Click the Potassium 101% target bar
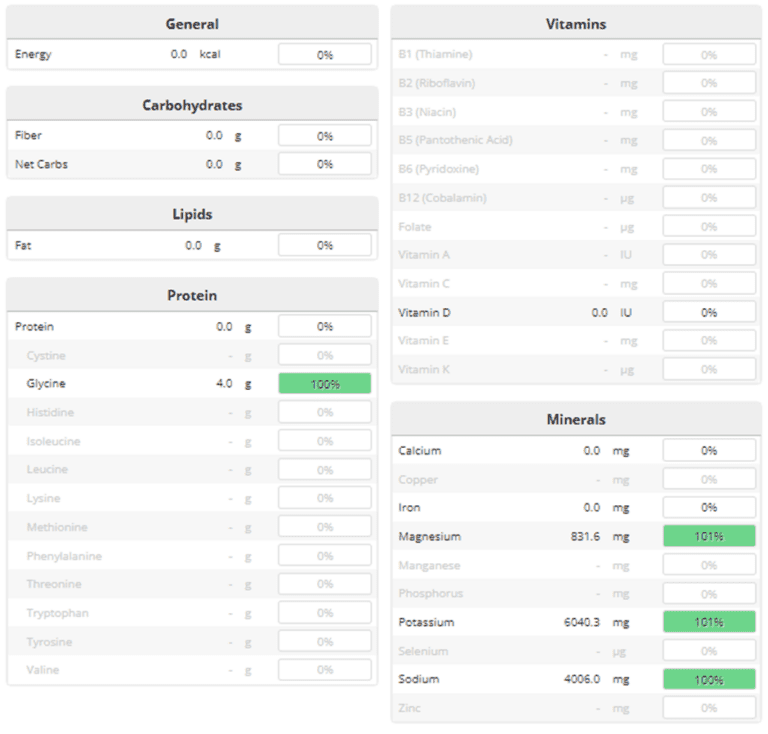This screenshot has height=734, width=768. click(x=709, y=623)
